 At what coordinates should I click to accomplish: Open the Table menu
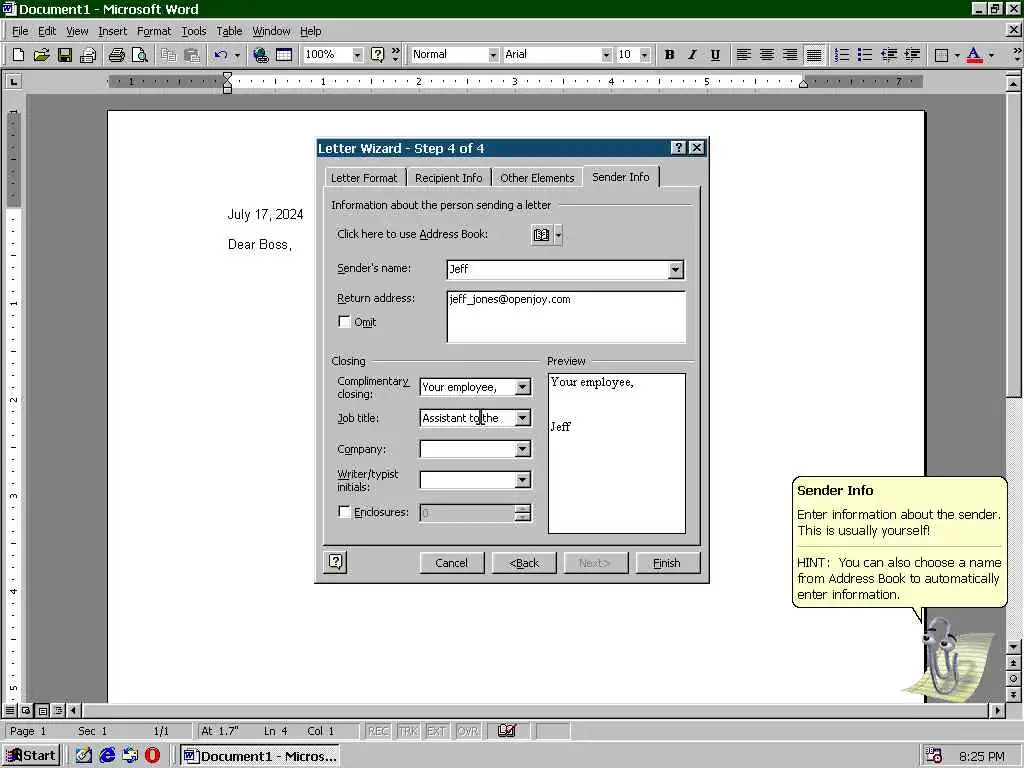[x=229, y=31]
